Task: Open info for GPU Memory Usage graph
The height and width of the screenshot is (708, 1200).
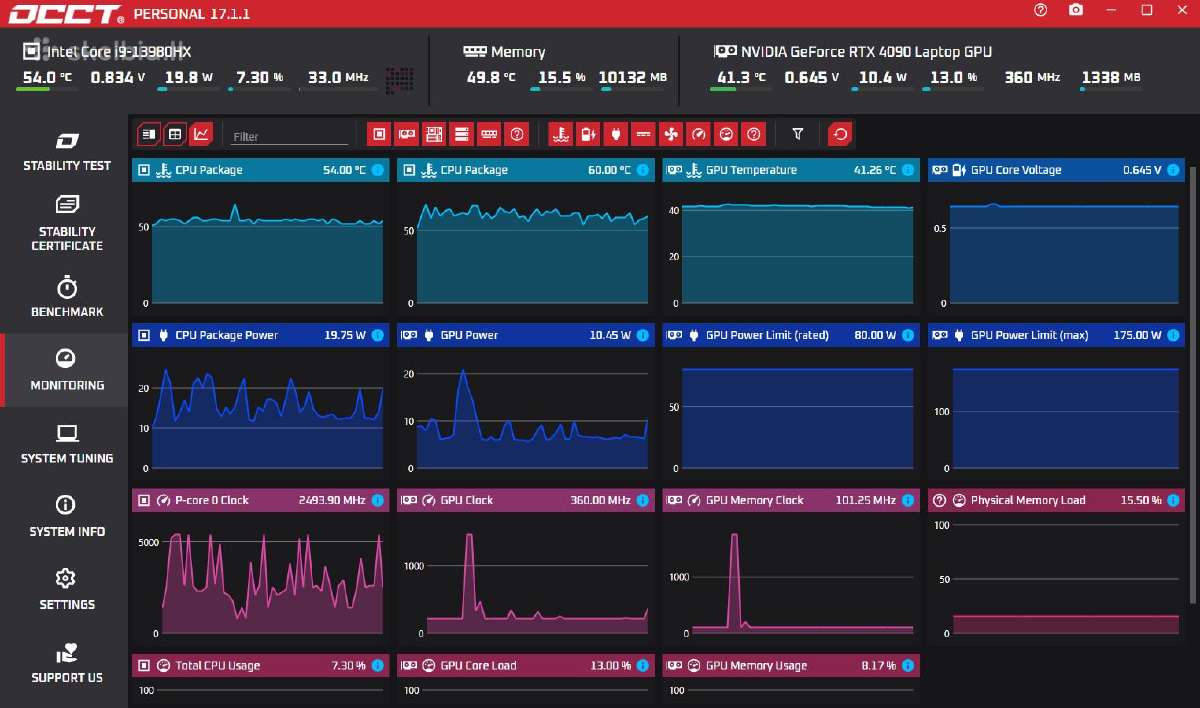Action: [907, 665]
